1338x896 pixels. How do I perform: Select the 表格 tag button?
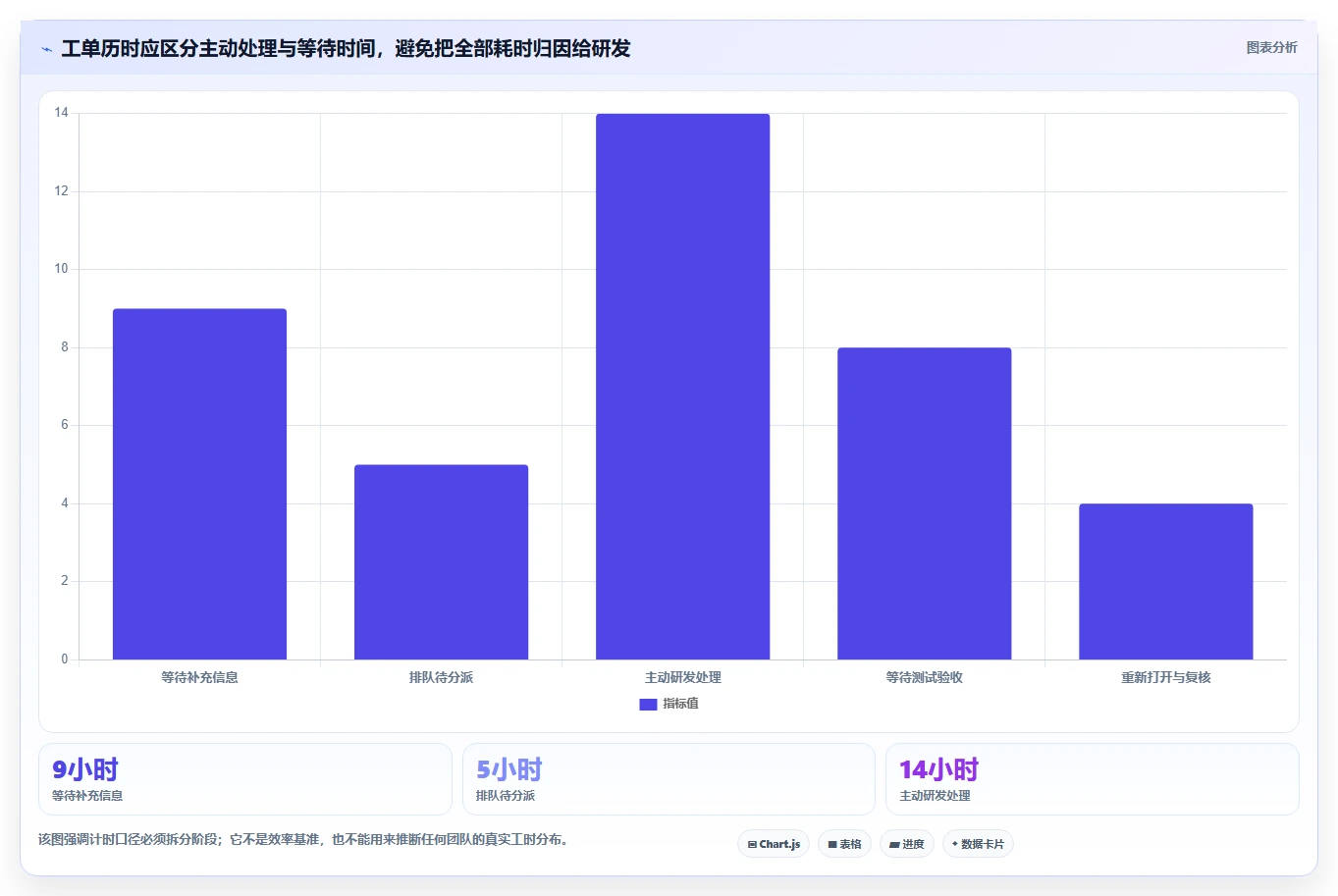844,844
